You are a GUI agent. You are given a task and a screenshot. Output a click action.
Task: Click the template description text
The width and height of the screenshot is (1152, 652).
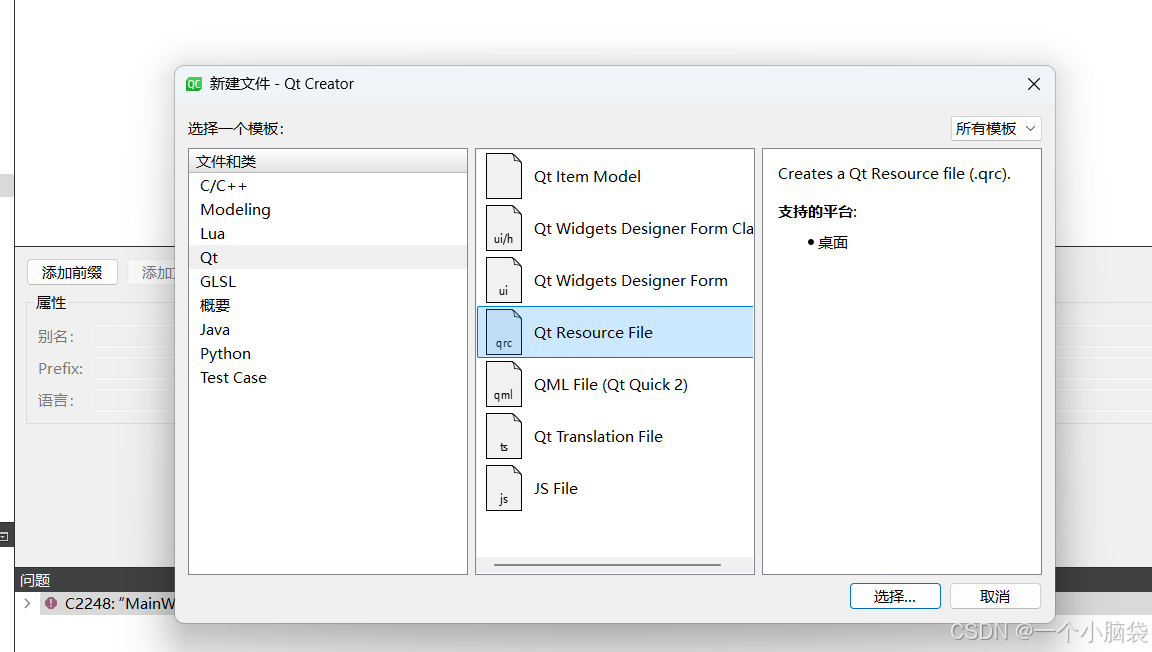pyautogui.click(x=894, y=173)
